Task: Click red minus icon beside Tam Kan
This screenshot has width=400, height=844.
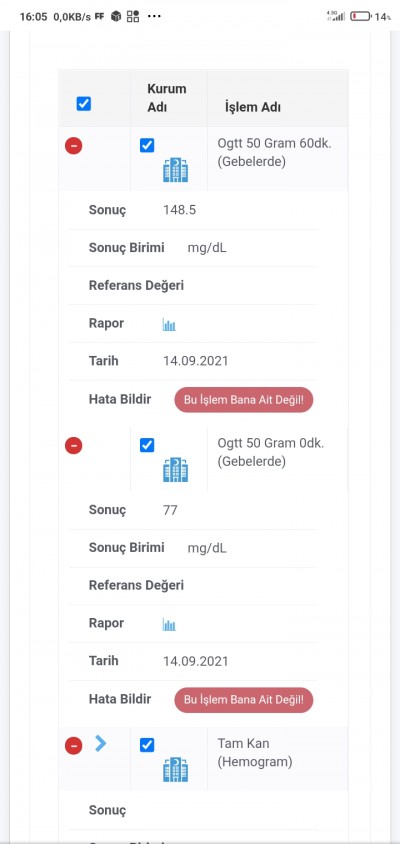Action: click(74, 745)
